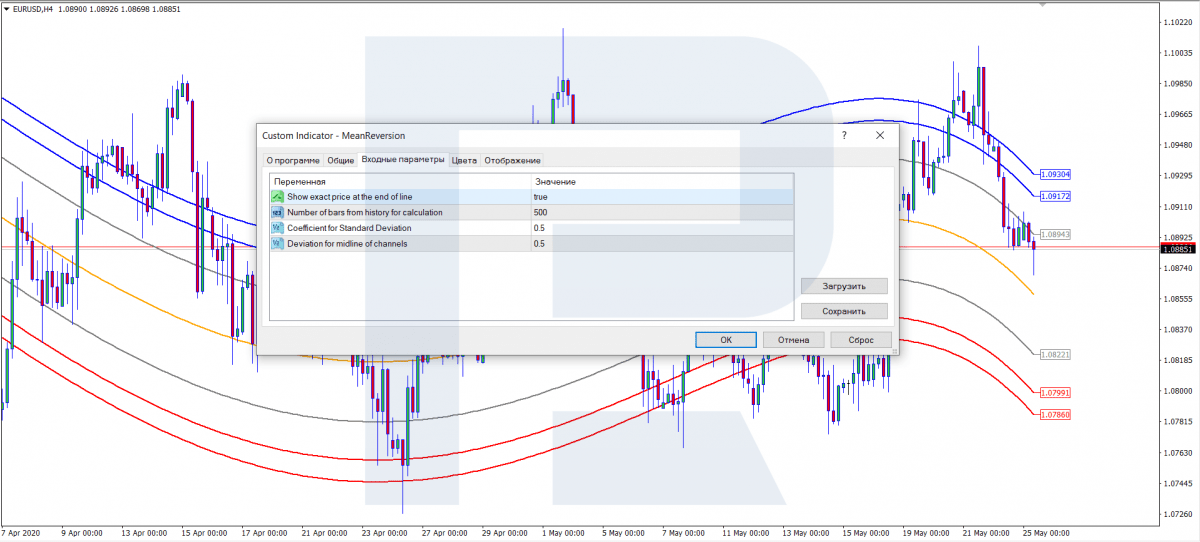The image size is (1200, 542).
Task: Confirm the settings with OK
Action: tap(726, 340)
